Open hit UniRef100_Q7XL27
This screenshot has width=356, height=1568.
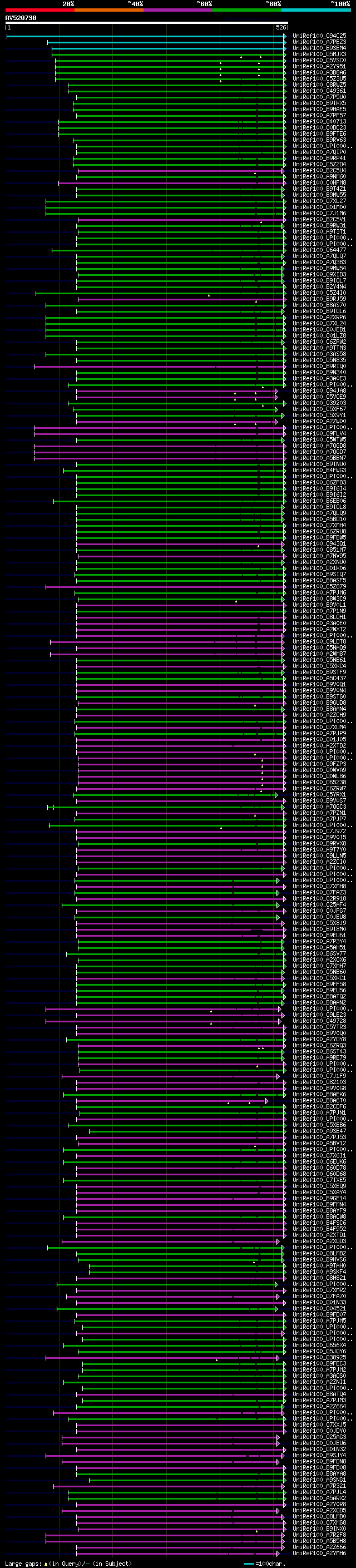click(x=319, y=201)
